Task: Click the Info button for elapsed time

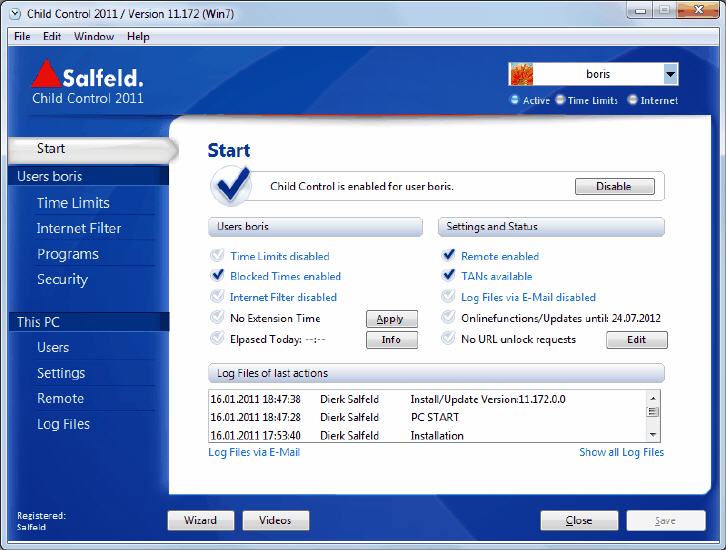Action: coord(391,339)
